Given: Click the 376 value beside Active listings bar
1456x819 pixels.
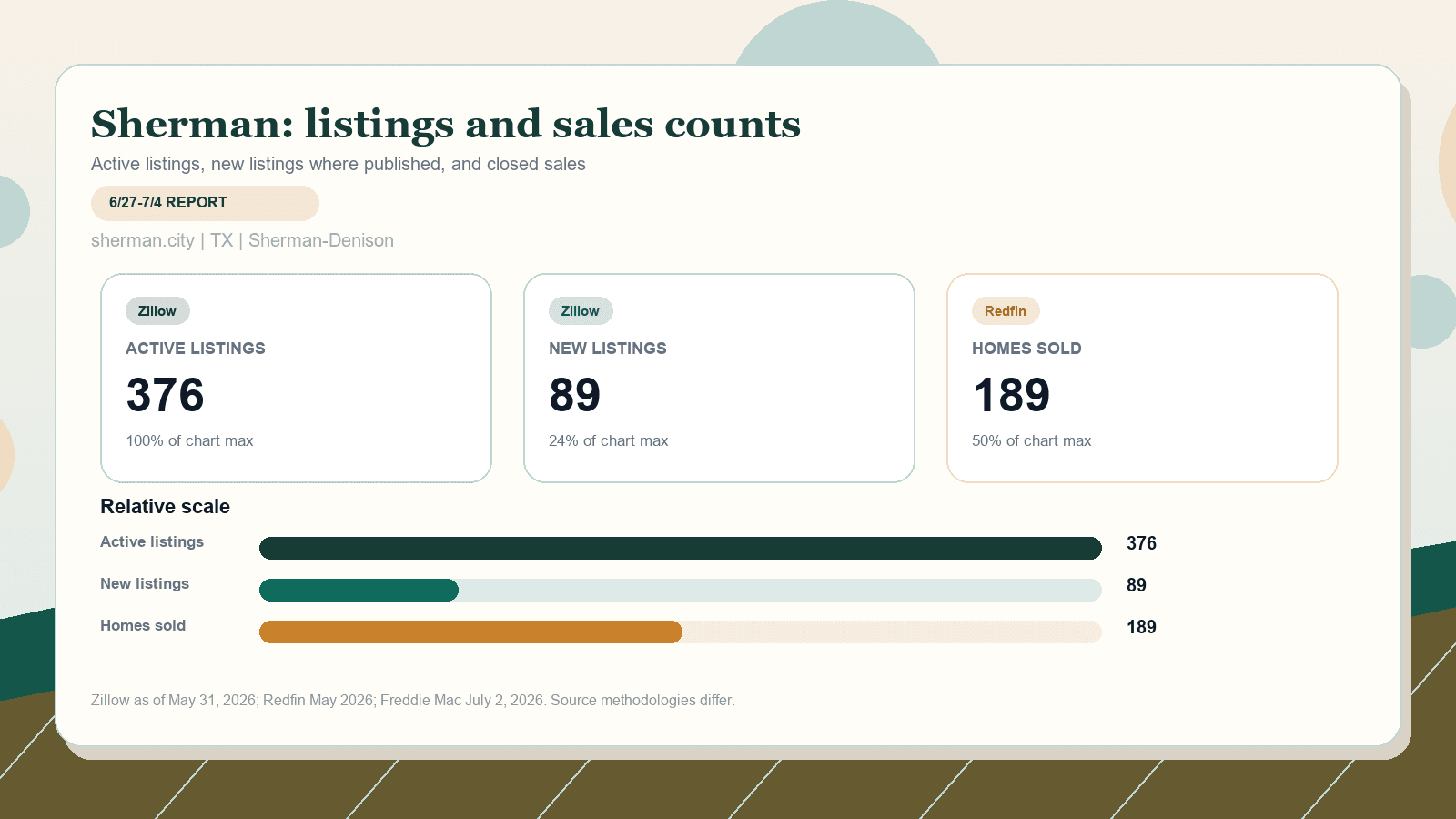Looking at the screenshot, I should 1141,543.
